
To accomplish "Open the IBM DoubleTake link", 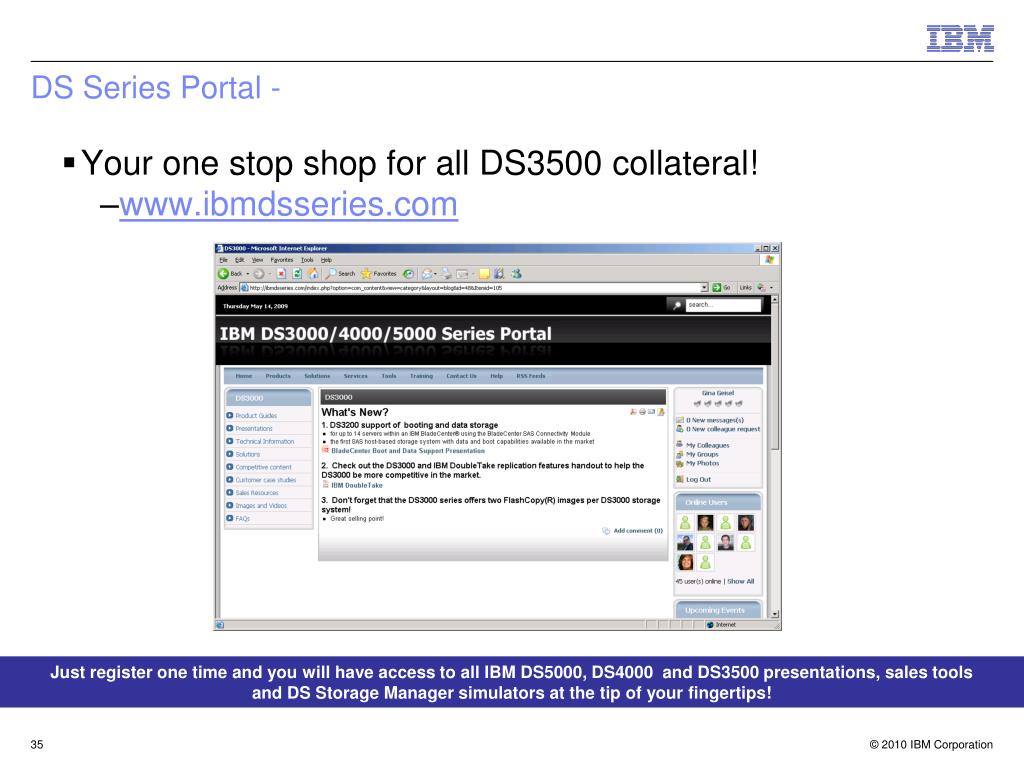I will pos(357,485).
